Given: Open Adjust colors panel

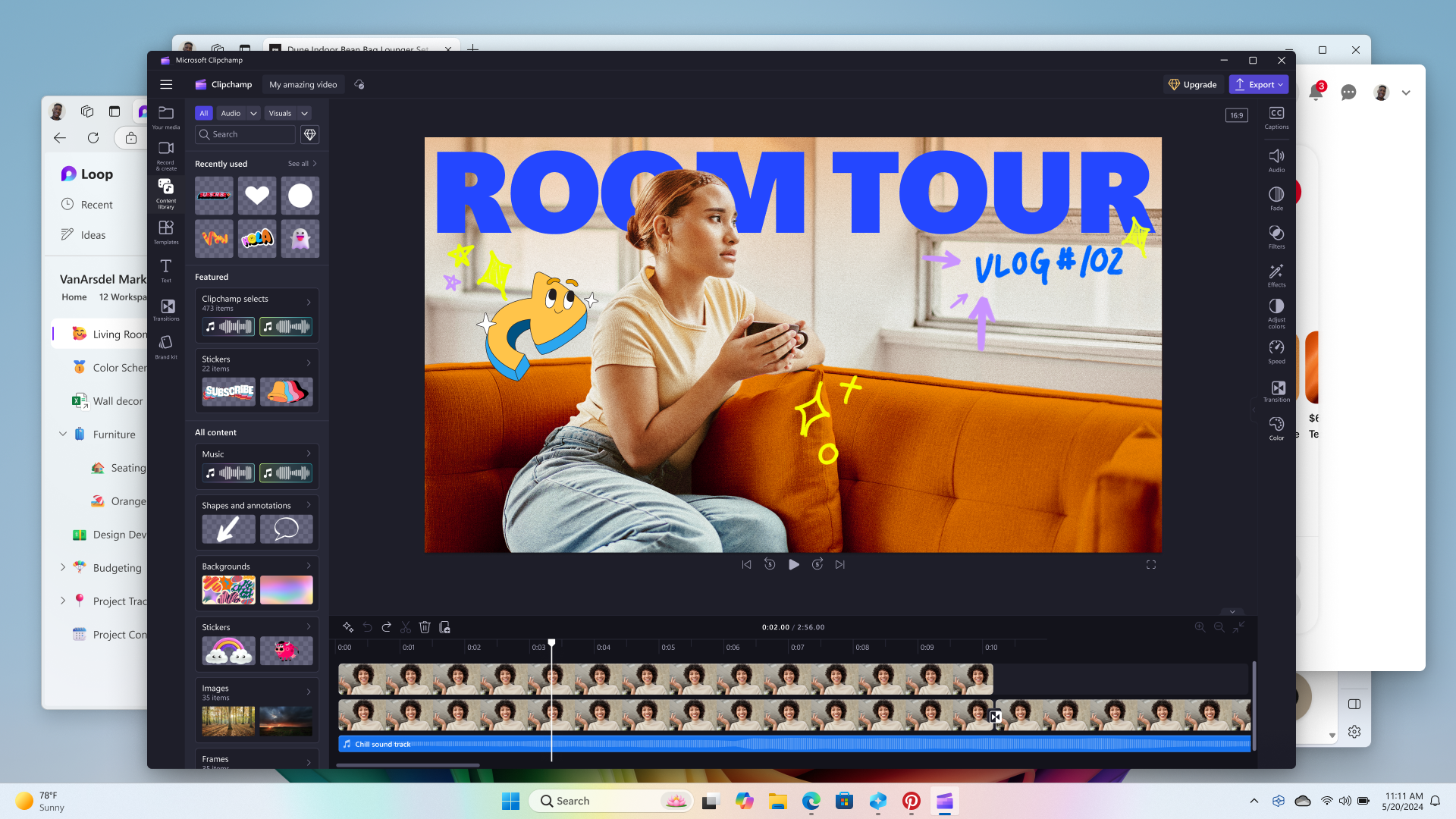Looking at the screenshot, I should coord(1276,313).
